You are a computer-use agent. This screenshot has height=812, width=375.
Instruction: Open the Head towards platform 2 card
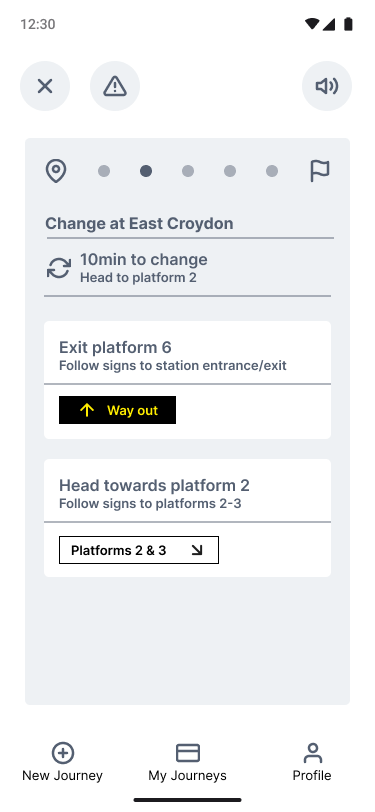pyautogui.click(x=188, y=518)
